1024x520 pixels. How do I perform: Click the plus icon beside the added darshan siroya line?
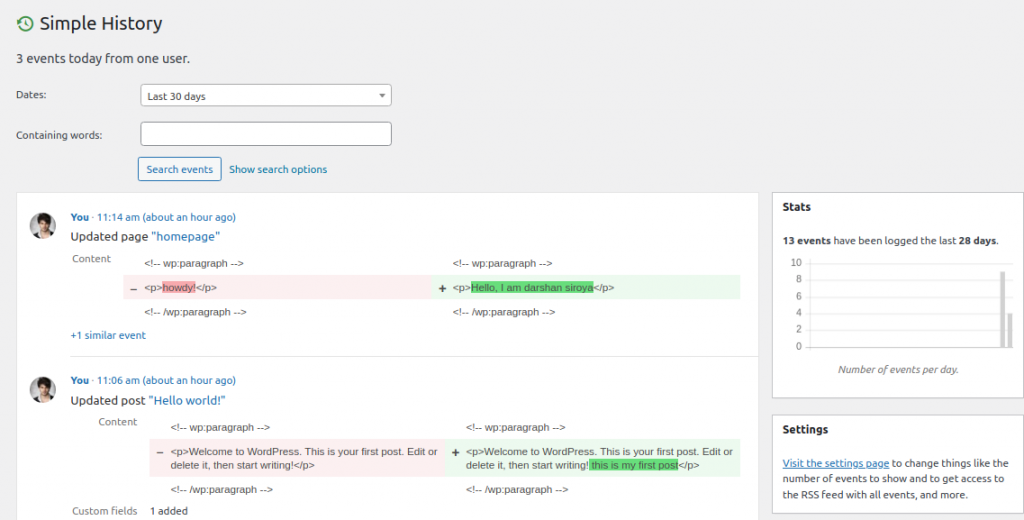[x=442, y=288]
